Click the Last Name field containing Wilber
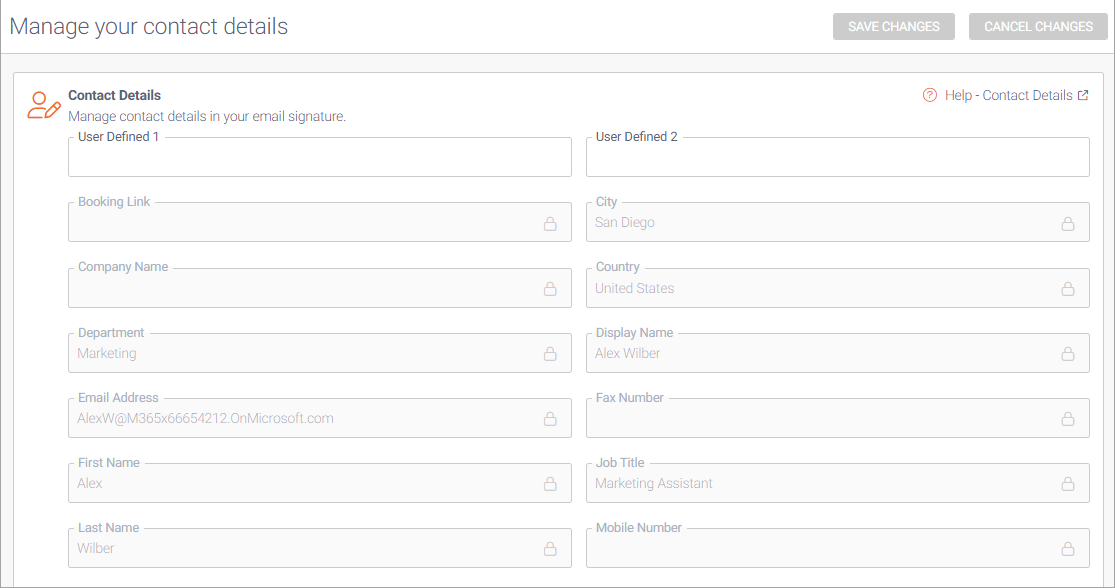This screenshot has height=588, width=1115. tap(300, 549)
